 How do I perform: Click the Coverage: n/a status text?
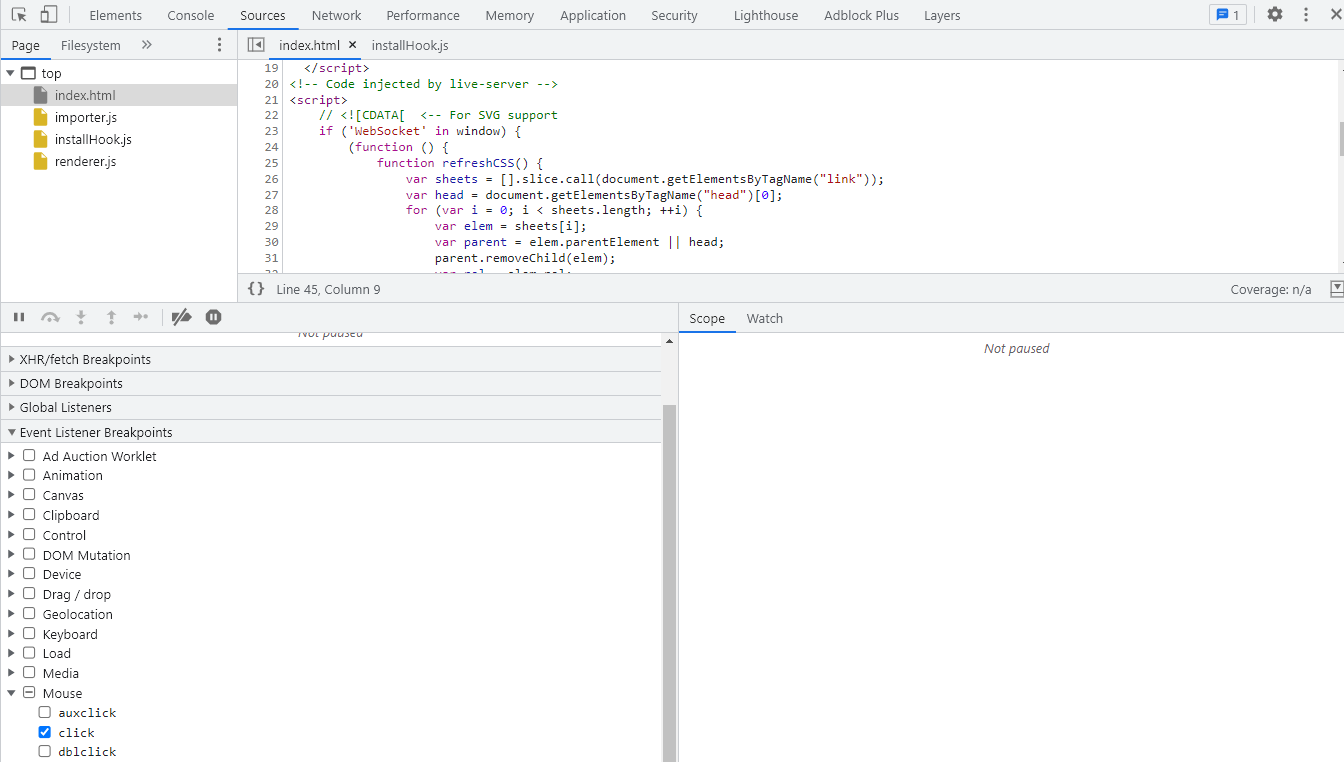1271,289
